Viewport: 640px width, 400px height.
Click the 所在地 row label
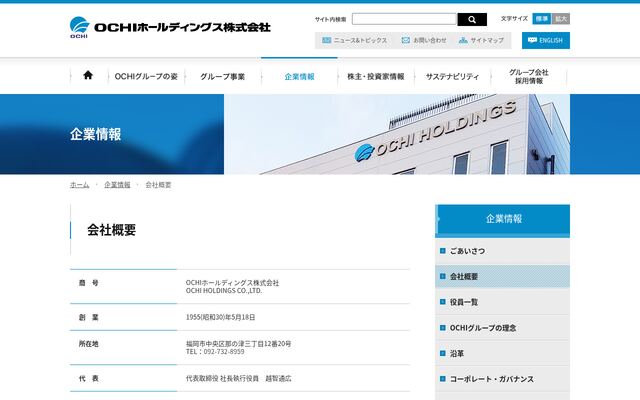coord(89,344)
